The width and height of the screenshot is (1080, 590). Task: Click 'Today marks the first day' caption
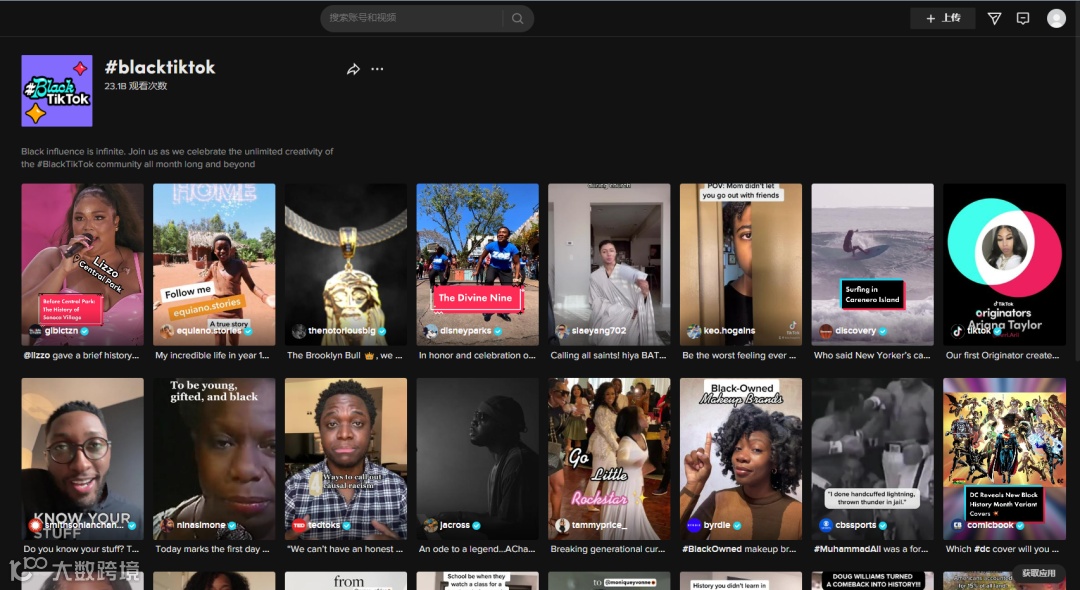(212, 549)
